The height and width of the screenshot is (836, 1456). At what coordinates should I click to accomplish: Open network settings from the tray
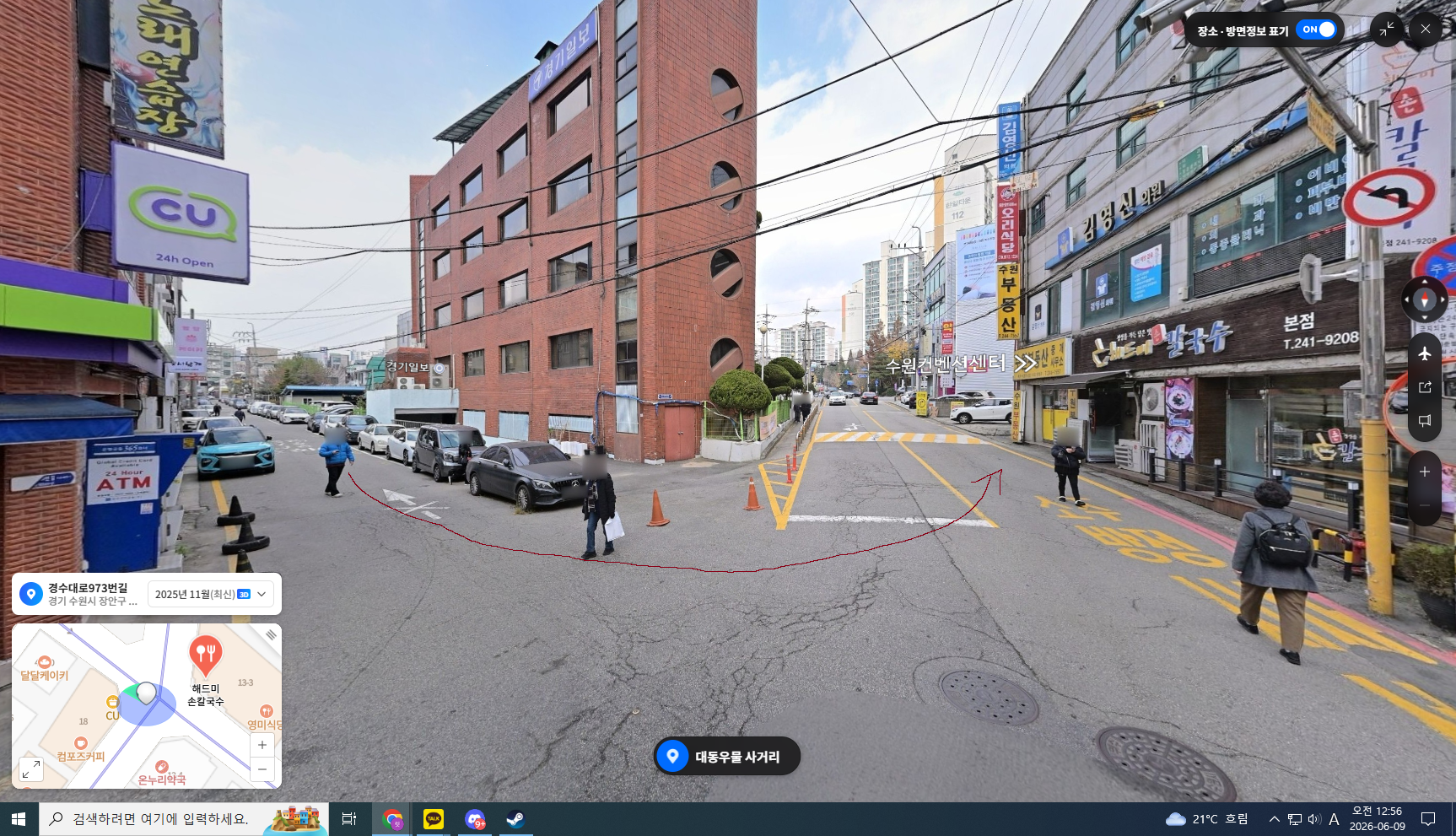[x=1295, y=819]
